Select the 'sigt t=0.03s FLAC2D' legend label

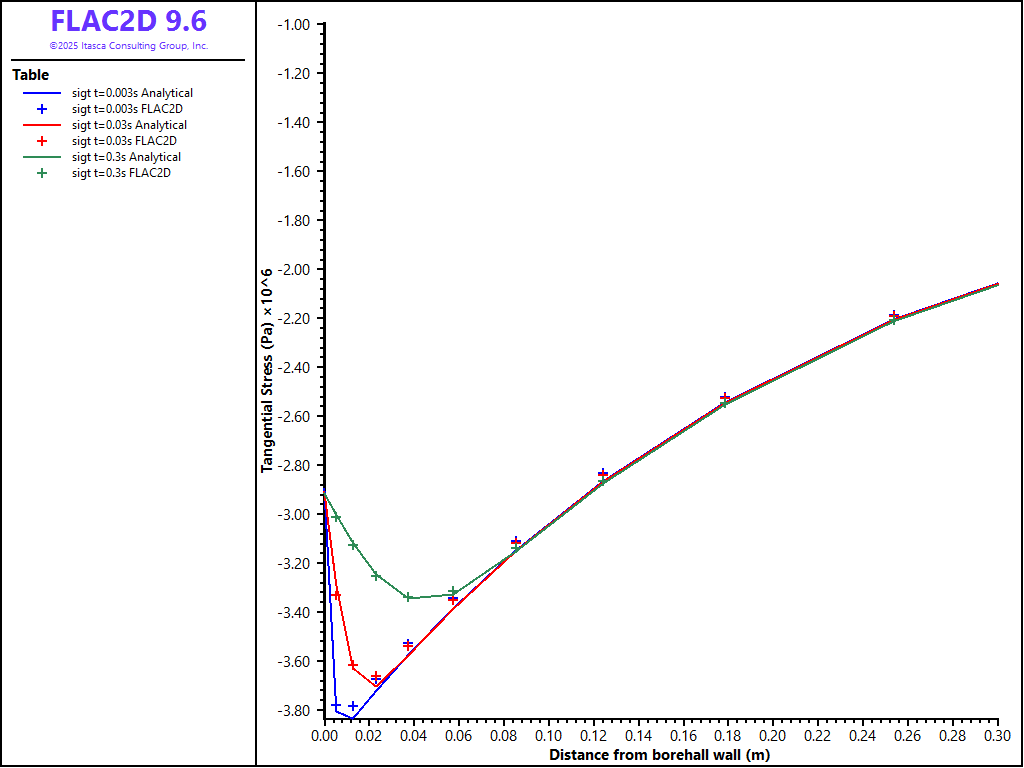pyautogui.click(x=124, y=141)
